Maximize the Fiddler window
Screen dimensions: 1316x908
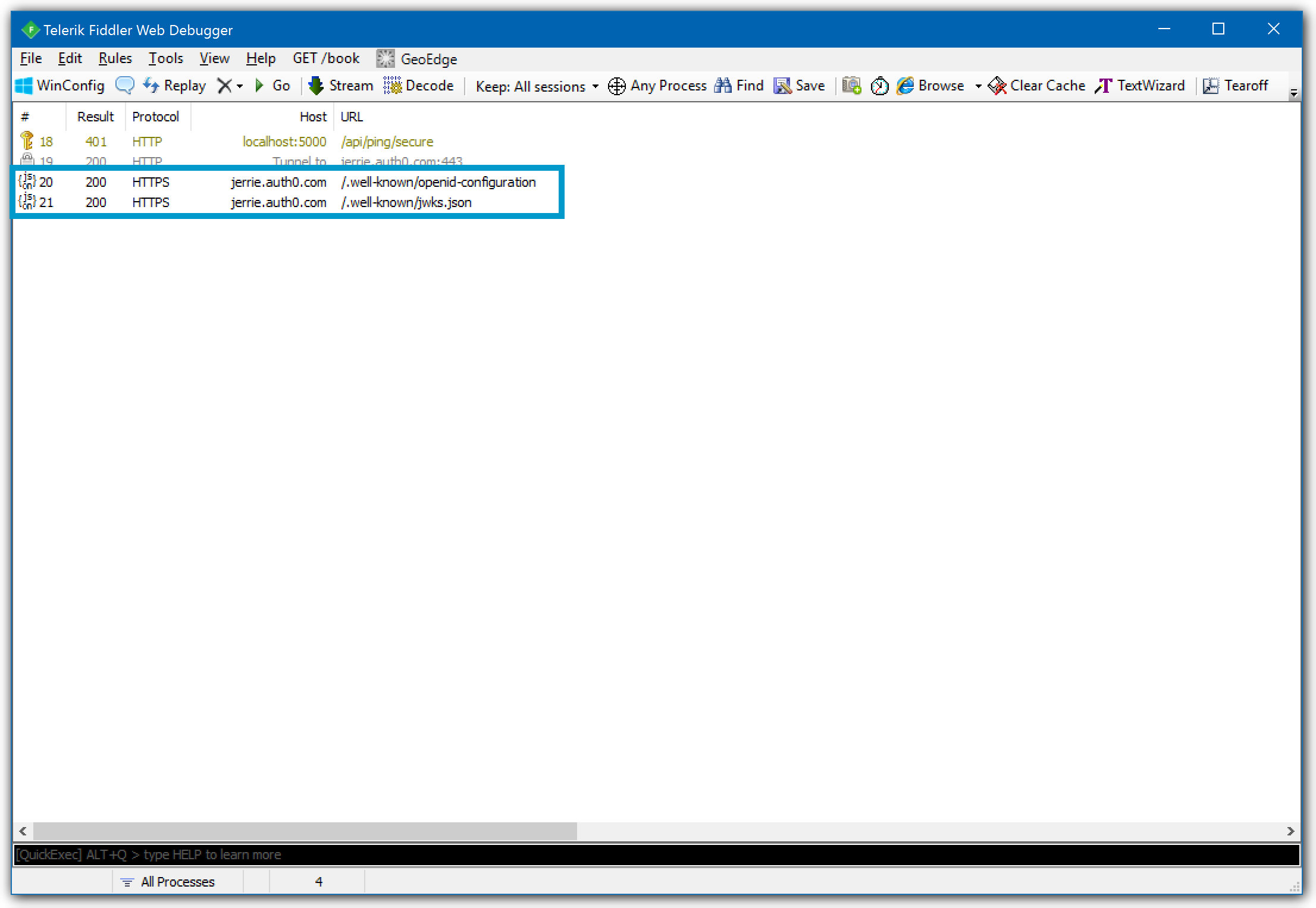(1218, 29)
